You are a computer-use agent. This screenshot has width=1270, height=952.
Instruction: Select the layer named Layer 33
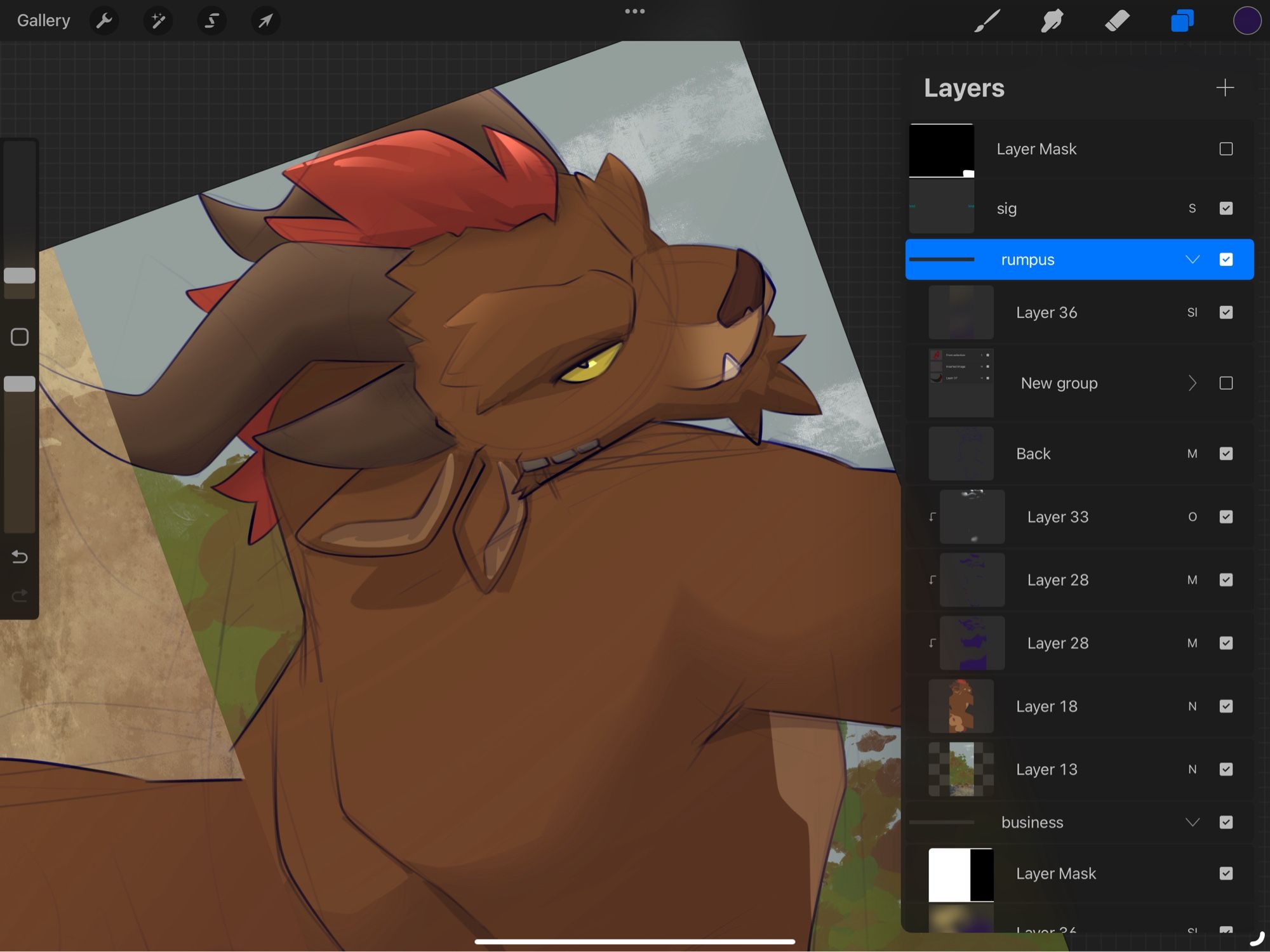tap(1058, 517)
